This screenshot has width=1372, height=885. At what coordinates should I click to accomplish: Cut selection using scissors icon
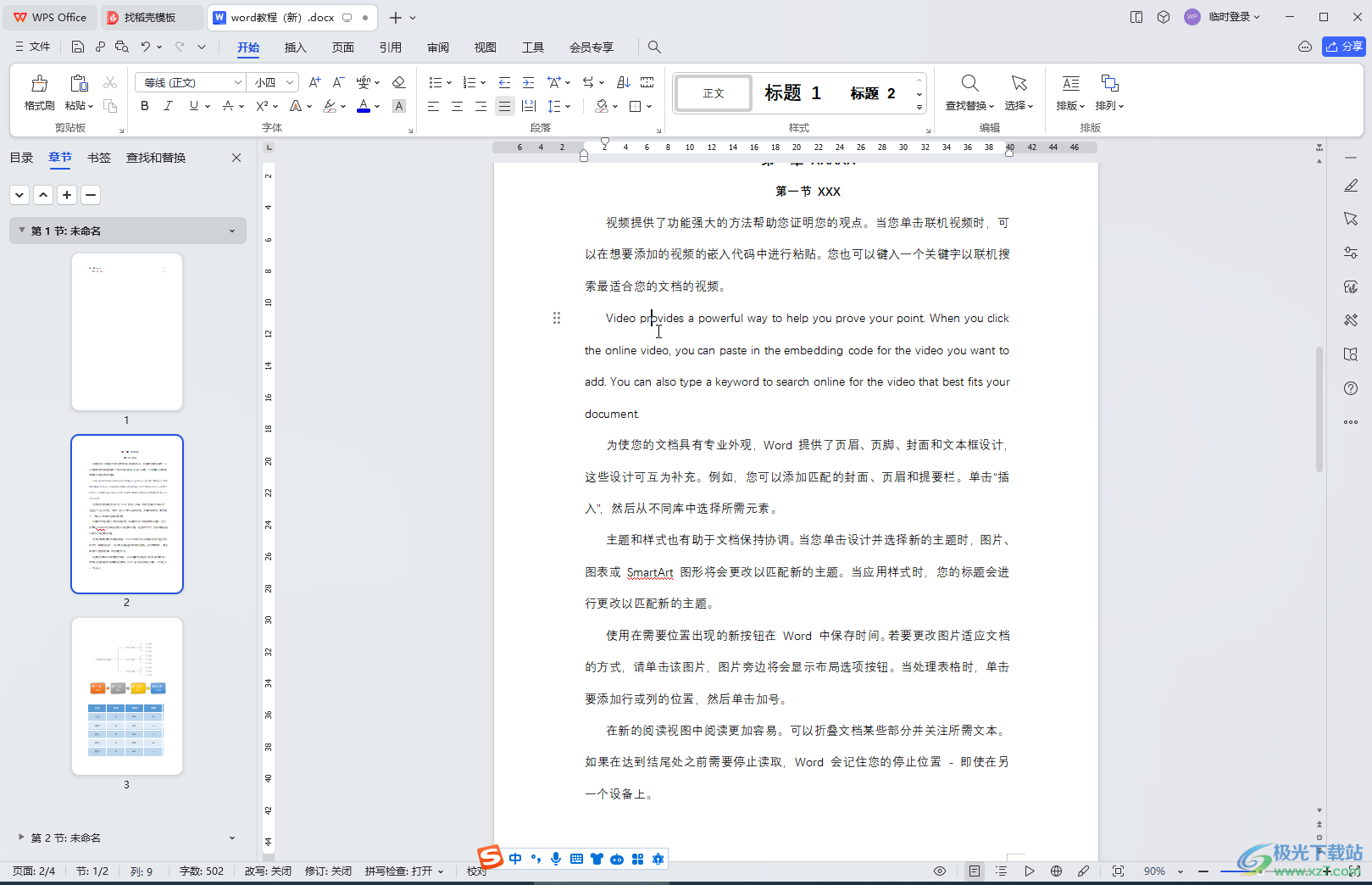coord(110,82)
